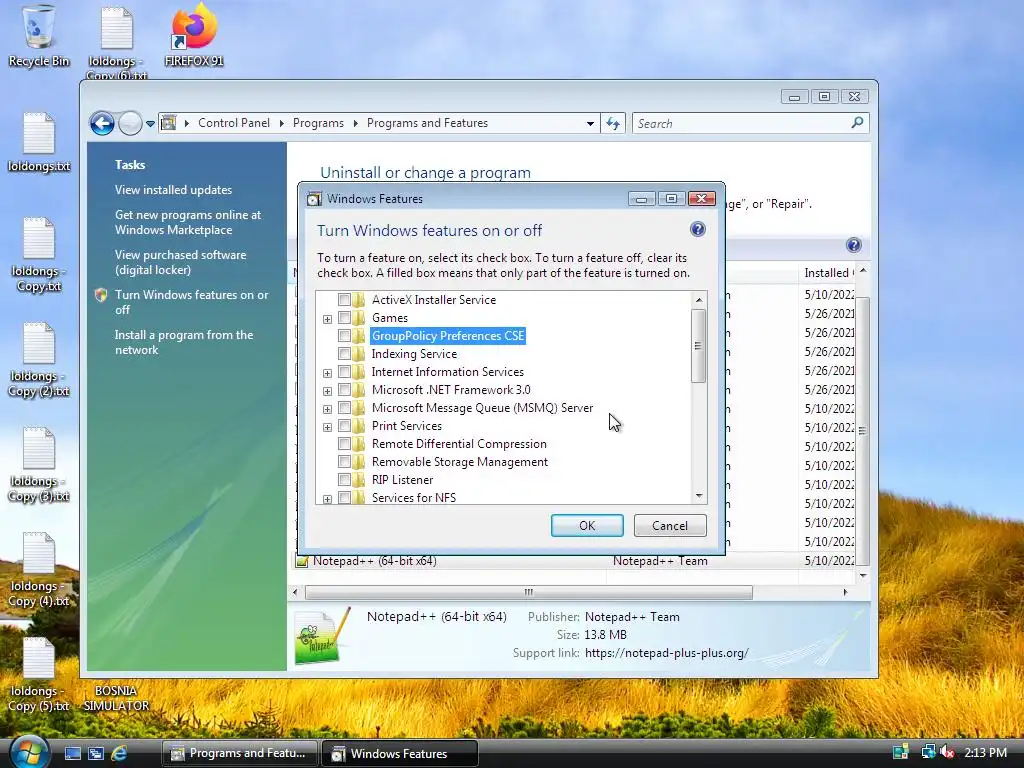Viewport: 1024px width, 768px height.
Task: Click the Notepad++ program icon in details pane
Action: click(x=323, y=636)
